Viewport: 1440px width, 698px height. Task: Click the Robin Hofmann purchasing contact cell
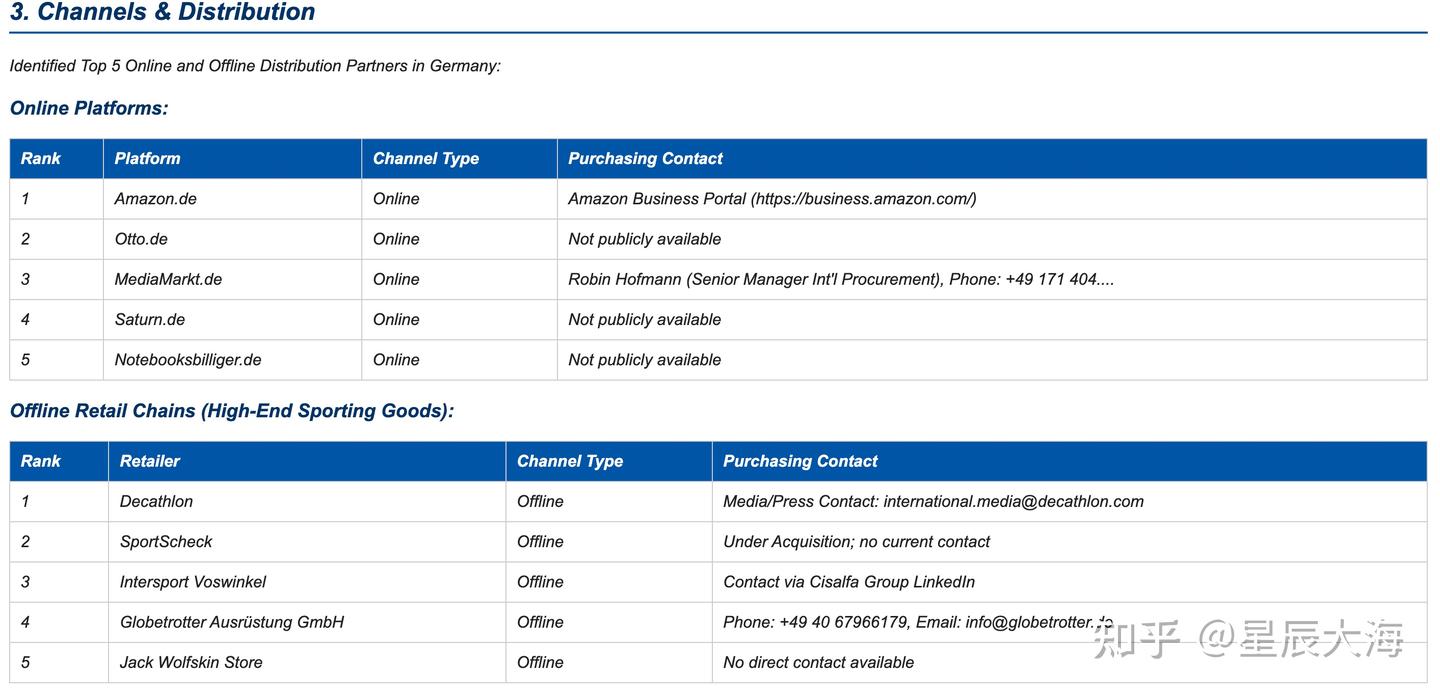point(840,279)
